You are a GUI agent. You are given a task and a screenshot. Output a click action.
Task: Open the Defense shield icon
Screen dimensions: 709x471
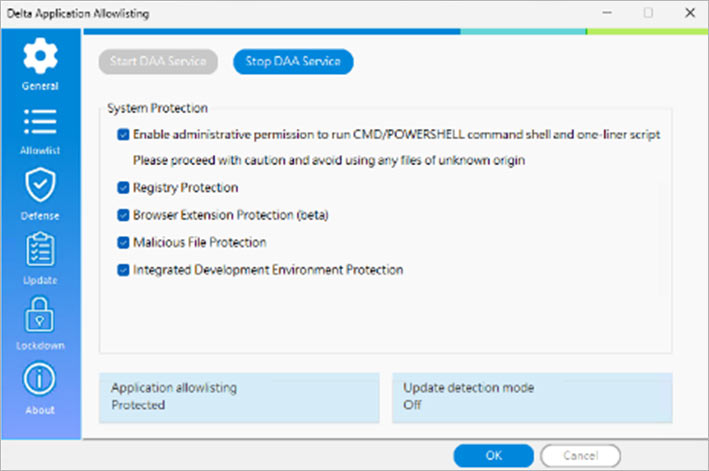[40, 185]
